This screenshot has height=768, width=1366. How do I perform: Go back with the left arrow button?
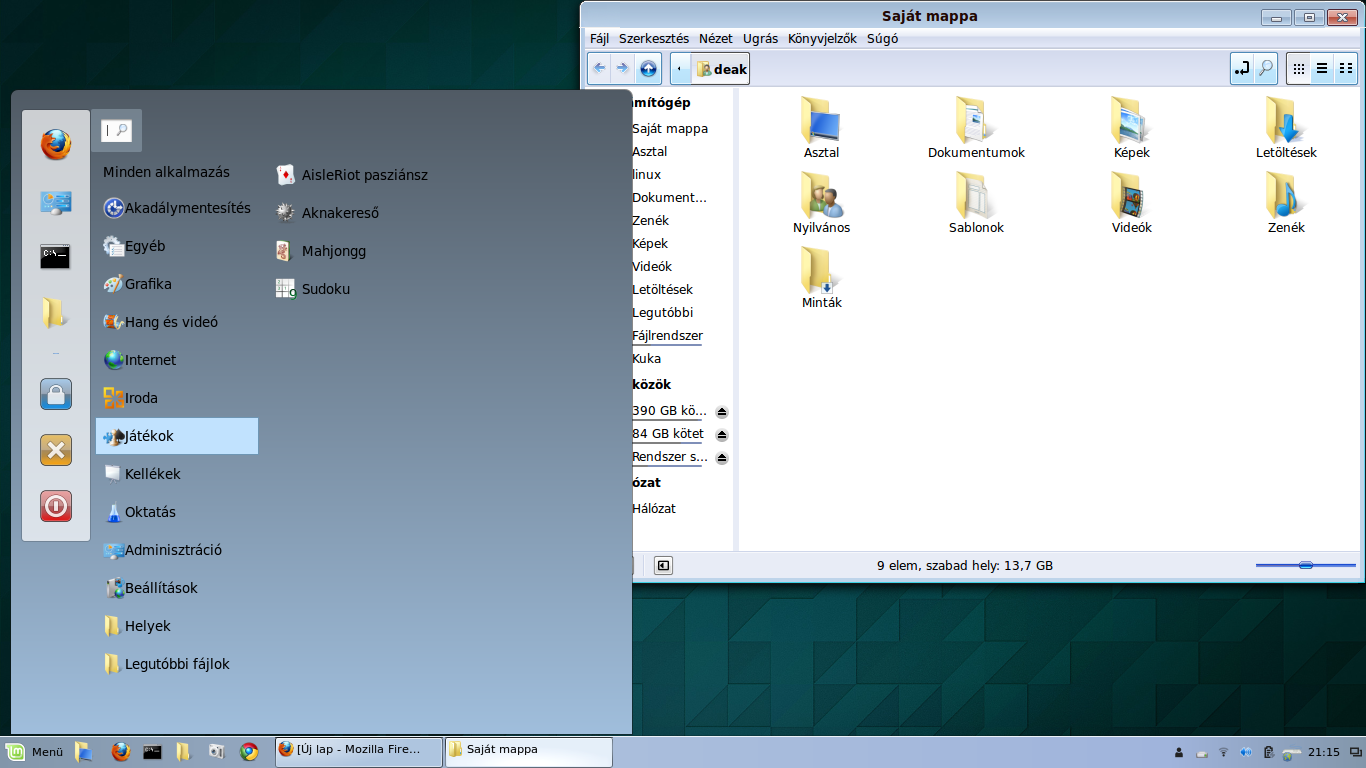tap(599, 68)
